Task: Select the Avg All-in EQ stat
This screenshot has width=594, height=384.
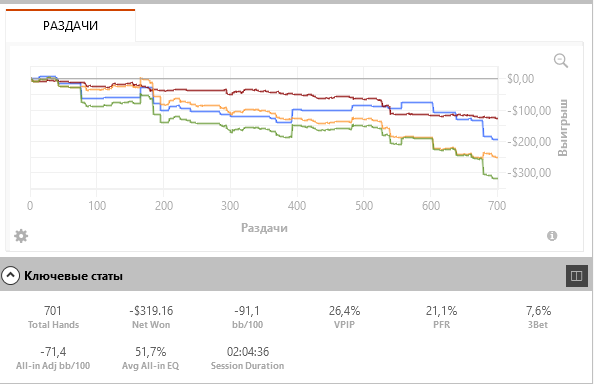Action: (150, 358)
